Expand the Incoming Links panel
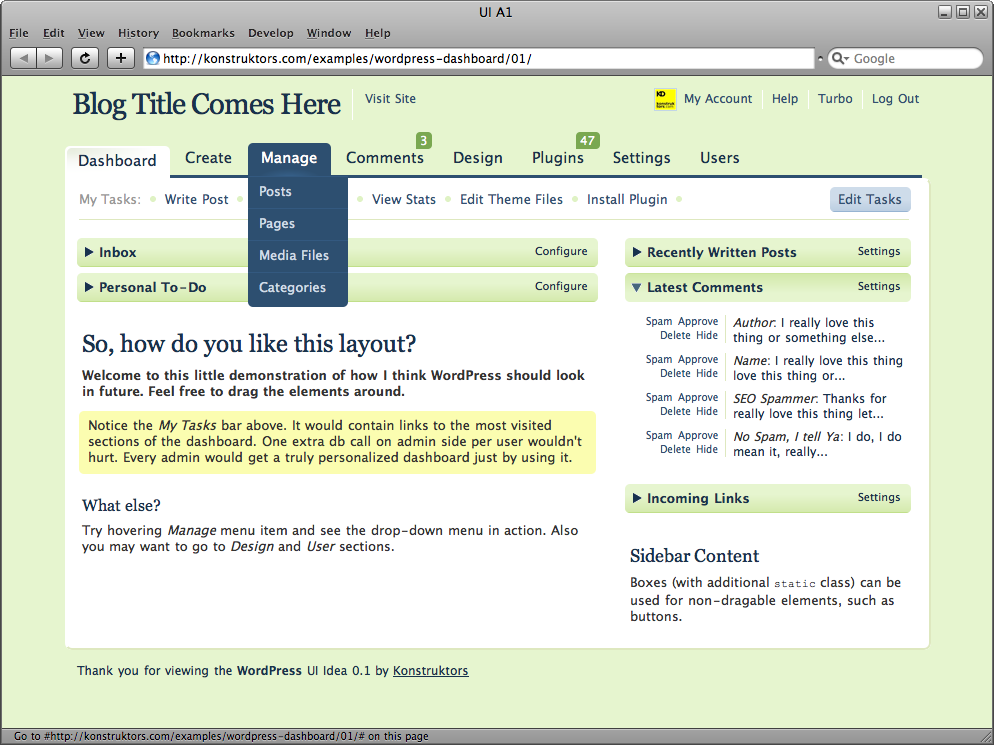 638,499
